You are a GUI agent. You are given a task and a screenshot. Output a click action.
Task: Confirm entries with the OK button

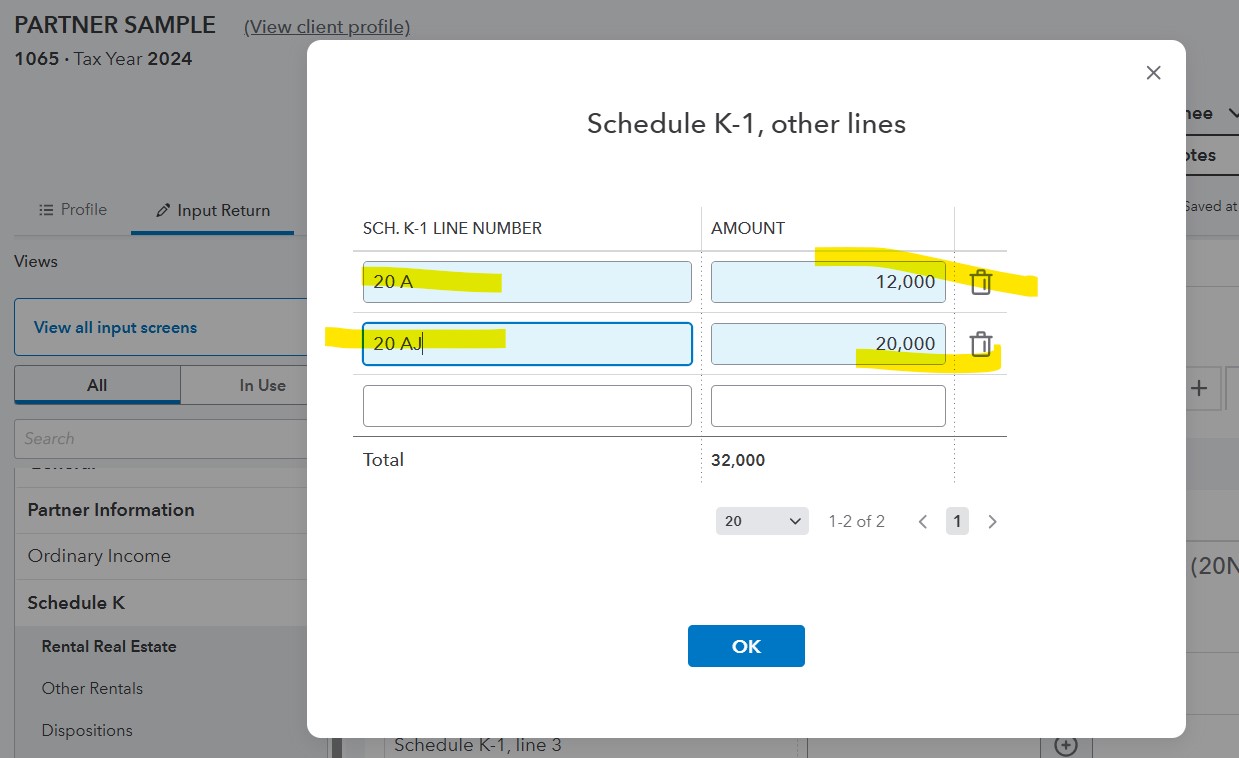746,646
